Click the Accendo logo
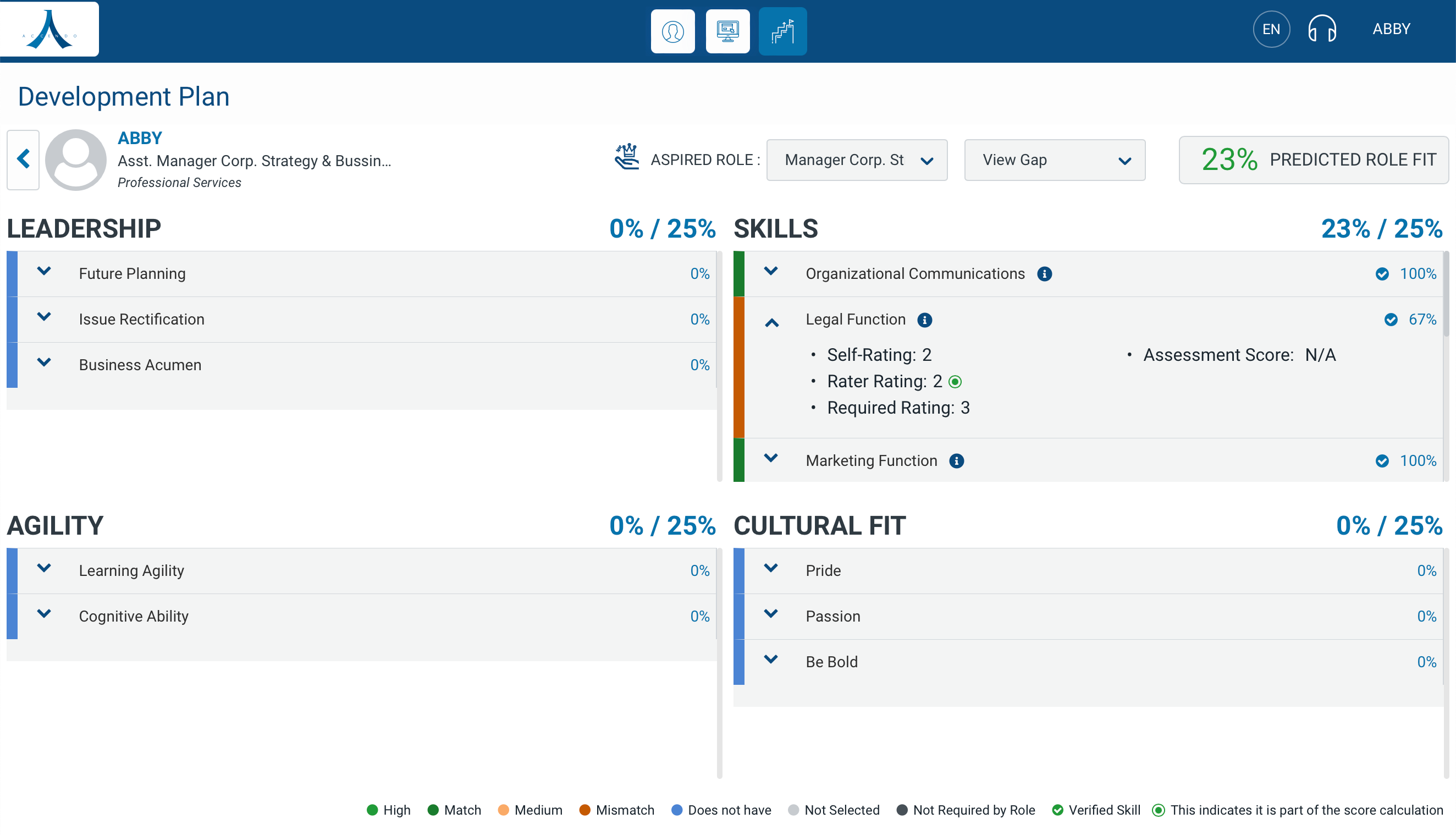This screenshot has height=835, width=1456. pos(49,29)
